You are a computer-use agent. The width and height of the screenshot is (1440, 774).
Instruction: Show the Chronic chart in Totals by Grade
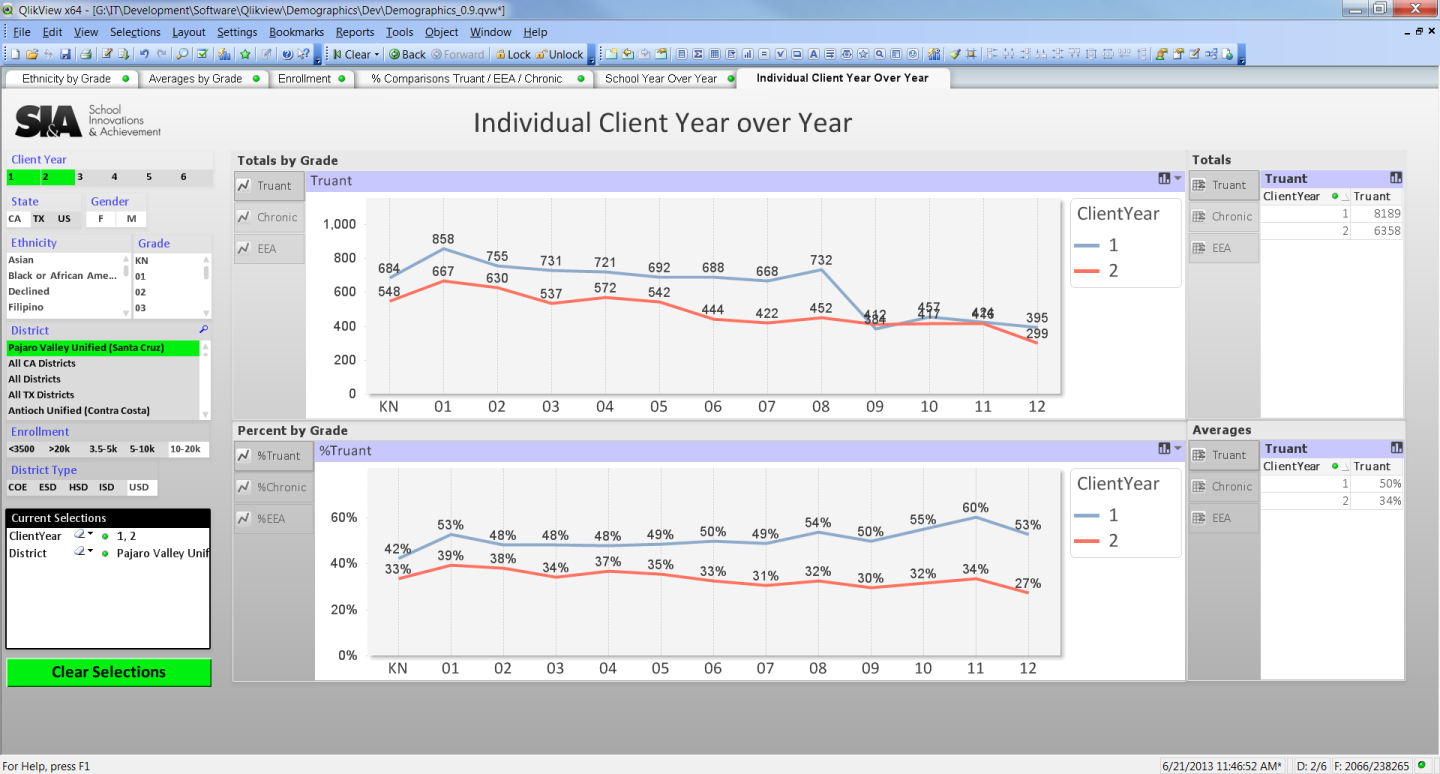[269, 217]
